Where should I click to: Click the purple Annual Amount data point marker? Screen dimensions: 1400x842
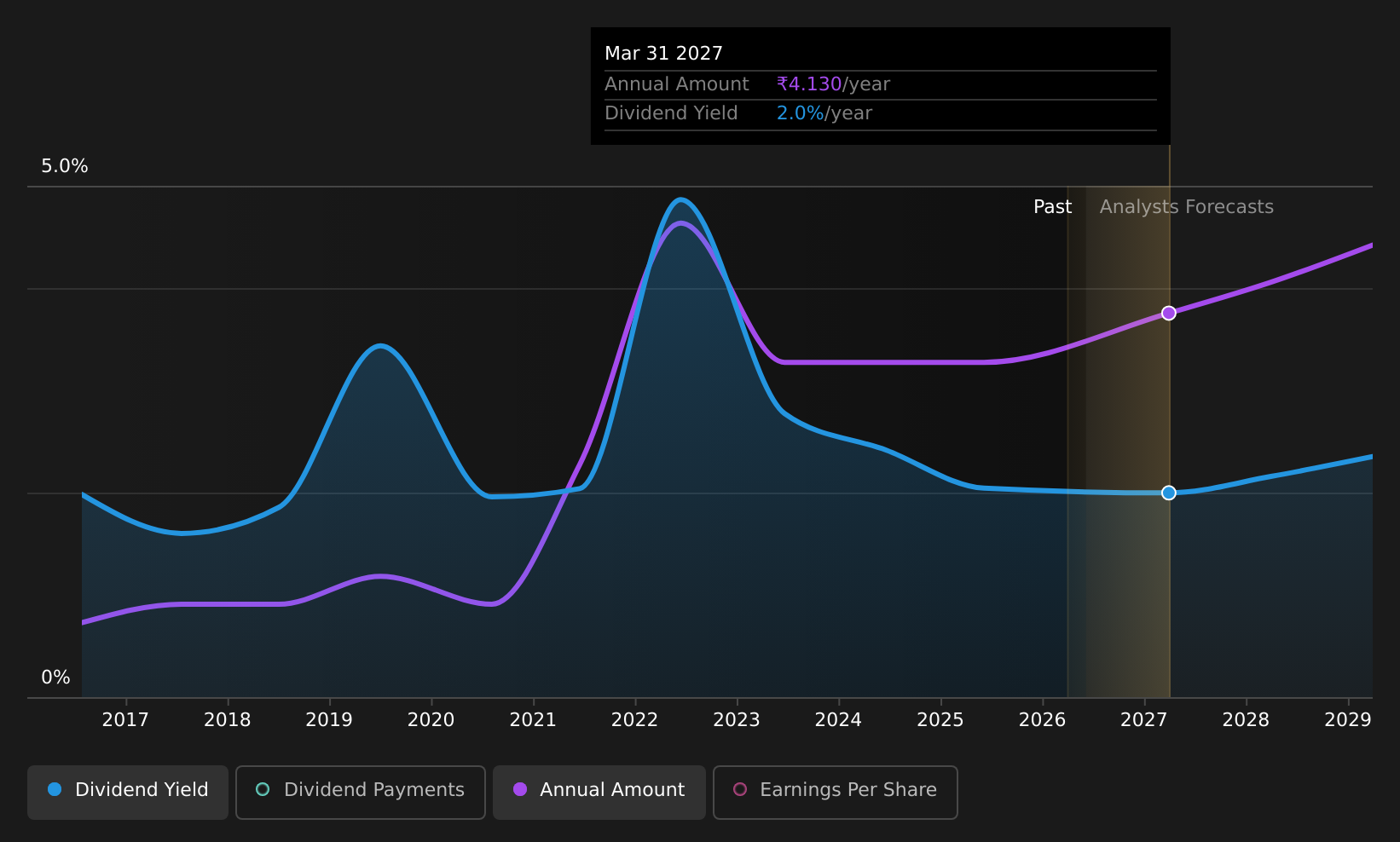click(x=1169, y=313)
